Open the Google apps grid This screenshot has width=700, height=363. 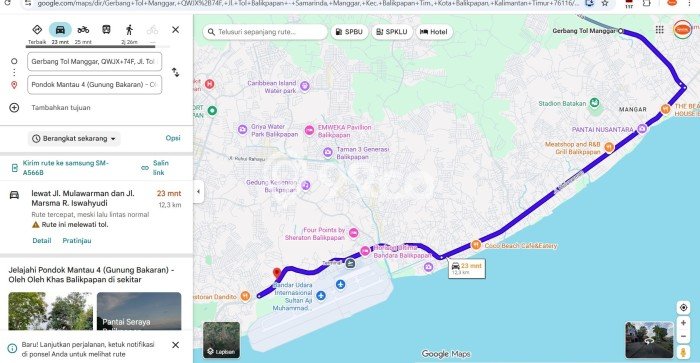(659, 29)
